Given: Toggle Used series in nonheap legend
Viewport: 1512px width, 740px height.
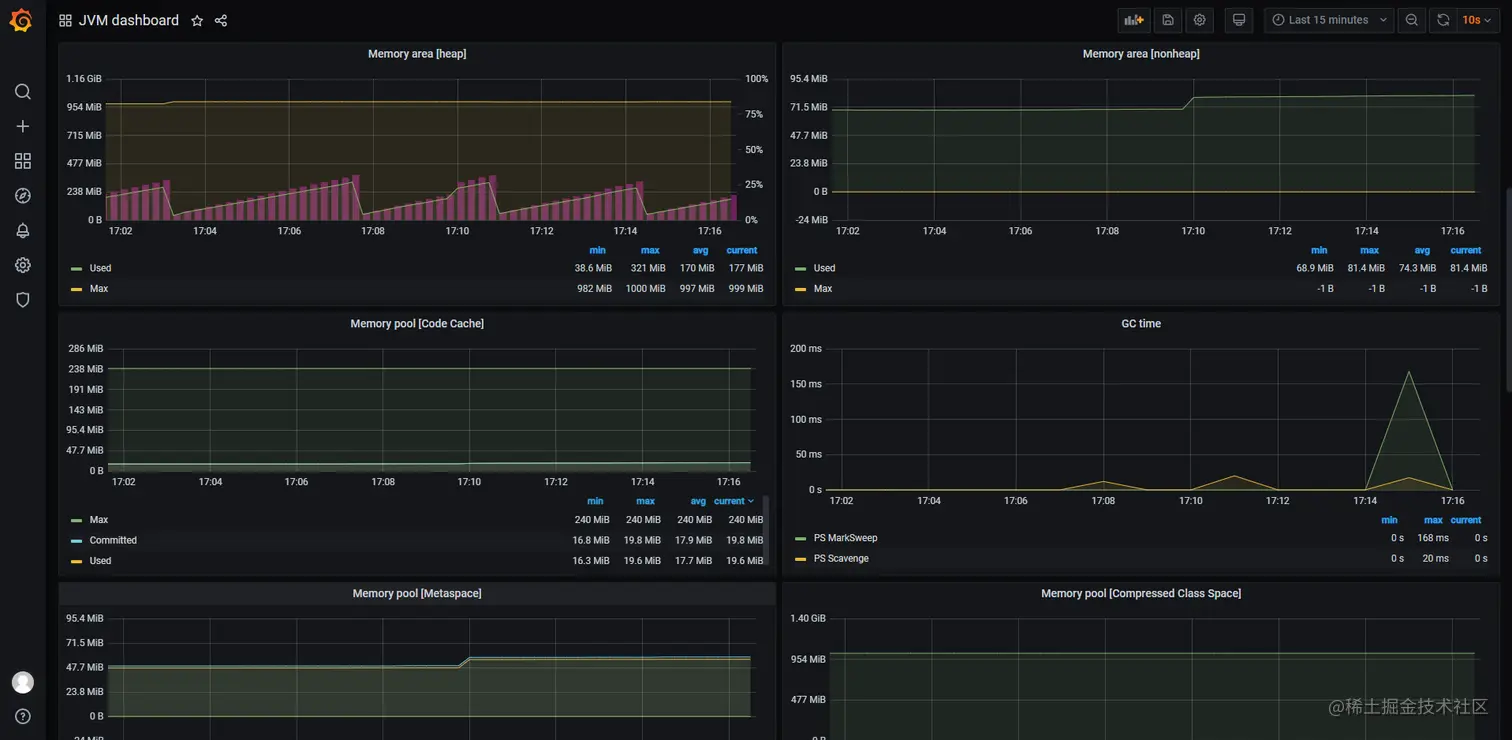Looking at the screenshot, I should click(x=824, y=268).
